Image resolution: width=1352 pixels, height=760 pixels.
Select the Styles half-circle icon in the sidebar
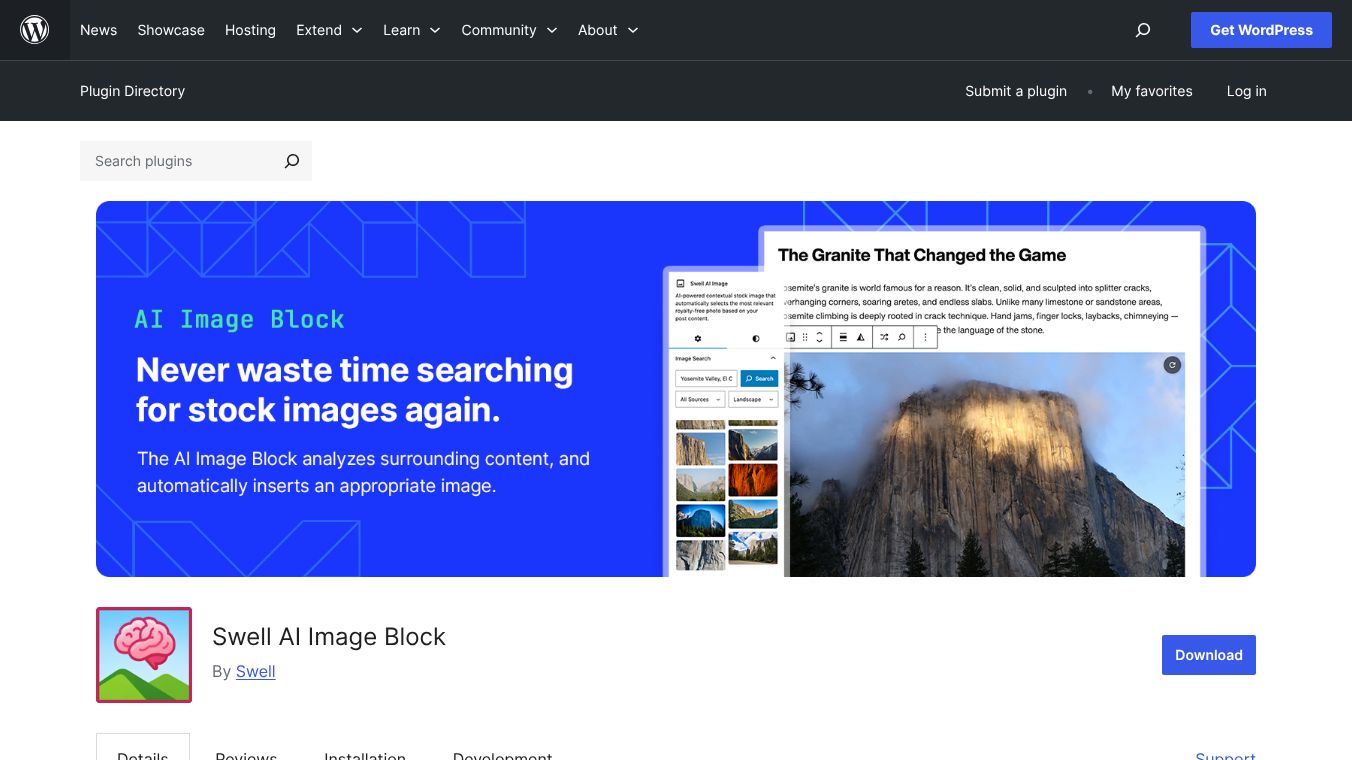[756, 338]
